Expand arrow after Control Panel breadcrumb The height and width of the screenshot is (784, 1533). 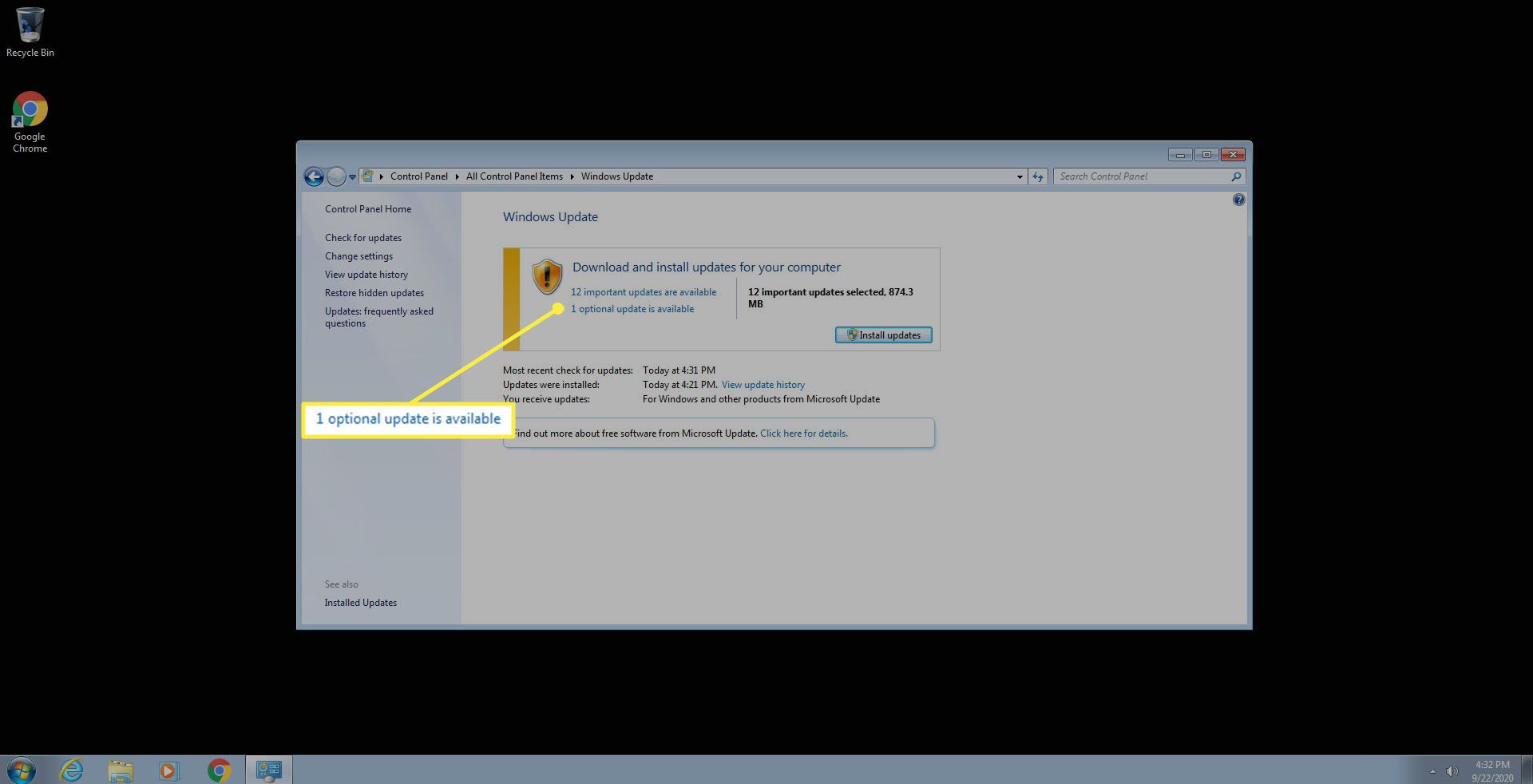[x=457, y=176]
